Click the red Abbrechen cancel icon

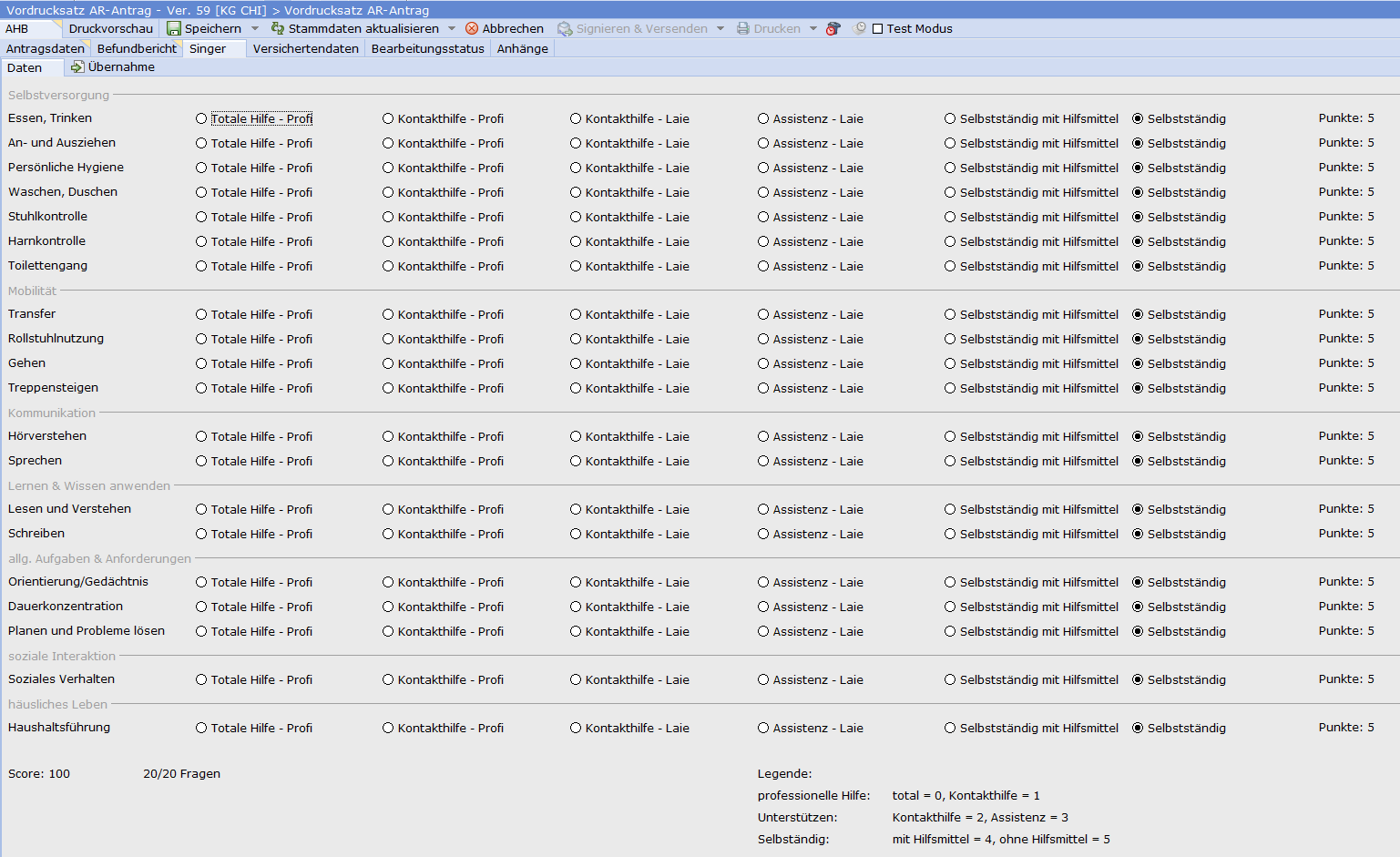point(472,29)
